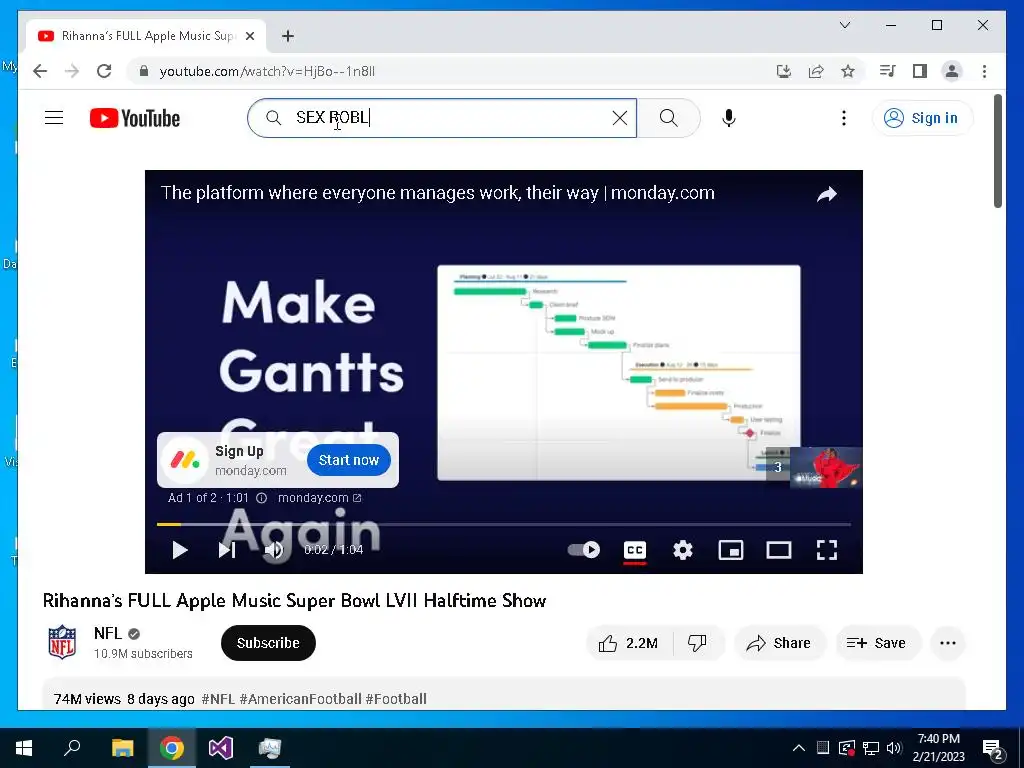Screen dimensions: 1024x768
Task: Dislike the video
Action: (697, 643)
